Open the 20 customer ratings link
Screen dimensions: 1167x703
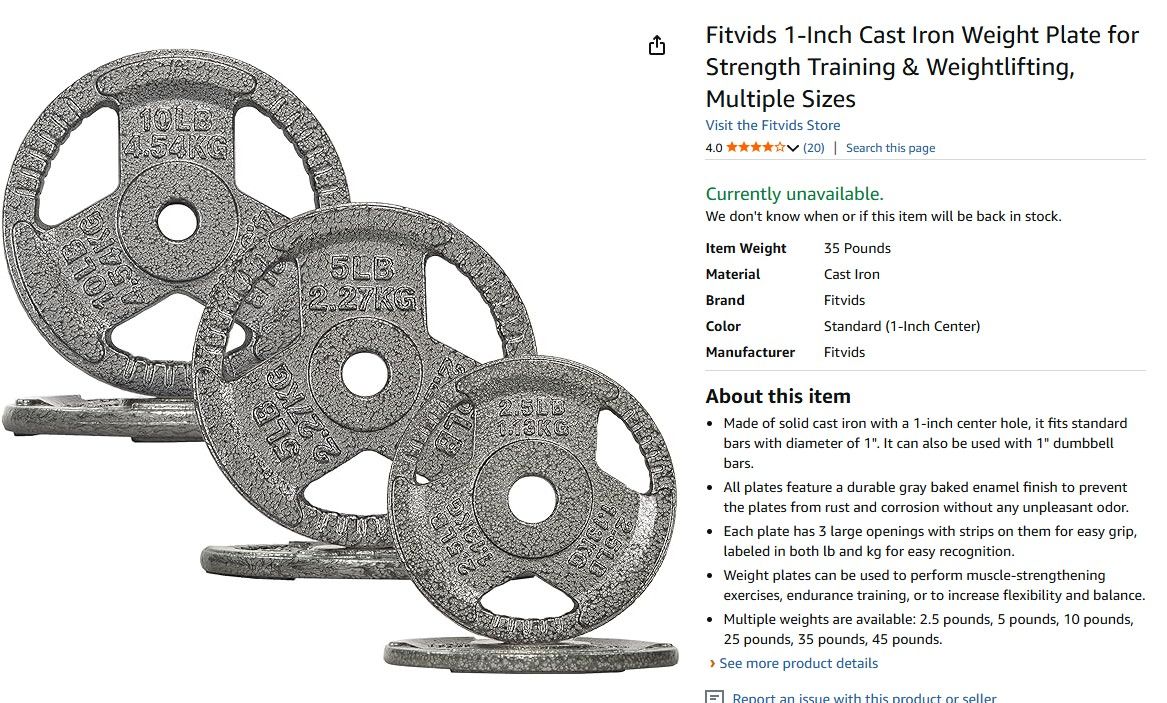(814, 148)
